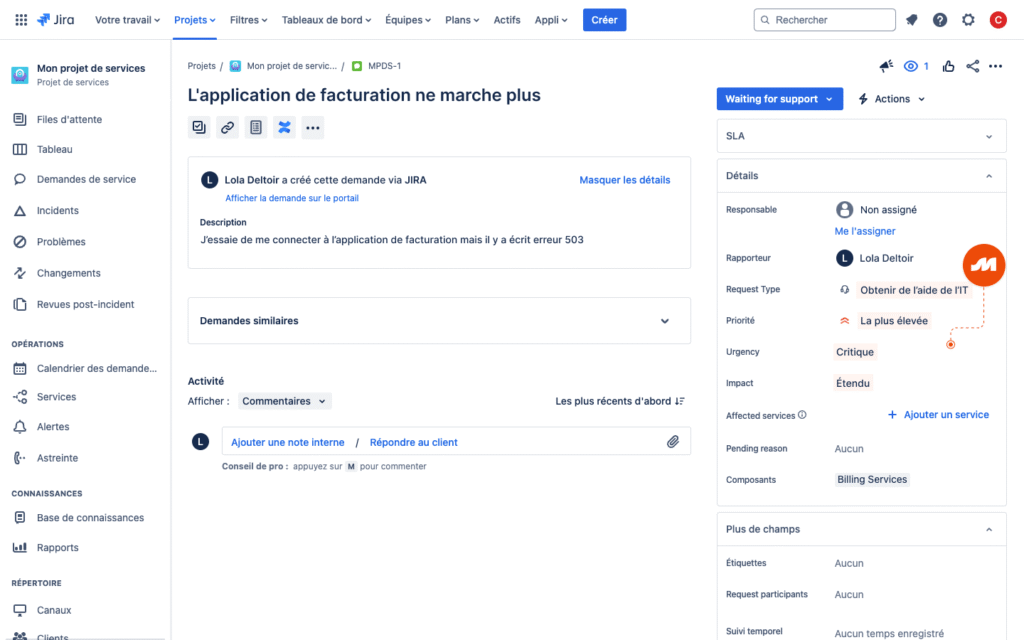Click the megaphone feedback icon above the status
Viewport: 1024px width, 640px height.
tap(885, 65)
